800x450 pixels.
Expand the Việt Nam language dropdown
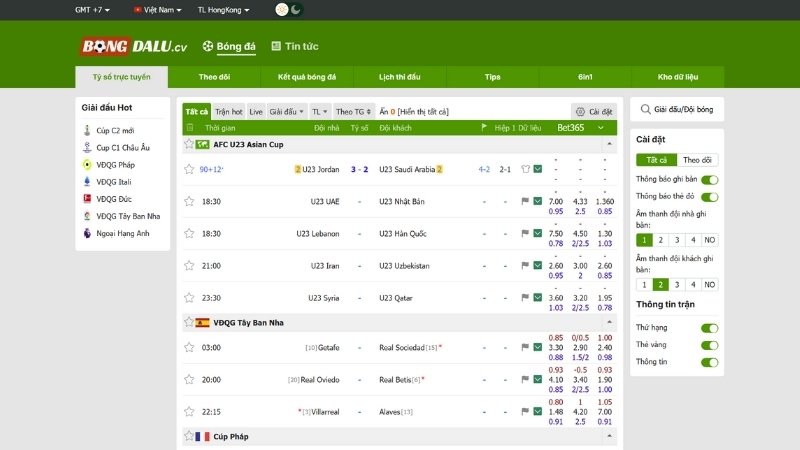click(x=158, y=10)
